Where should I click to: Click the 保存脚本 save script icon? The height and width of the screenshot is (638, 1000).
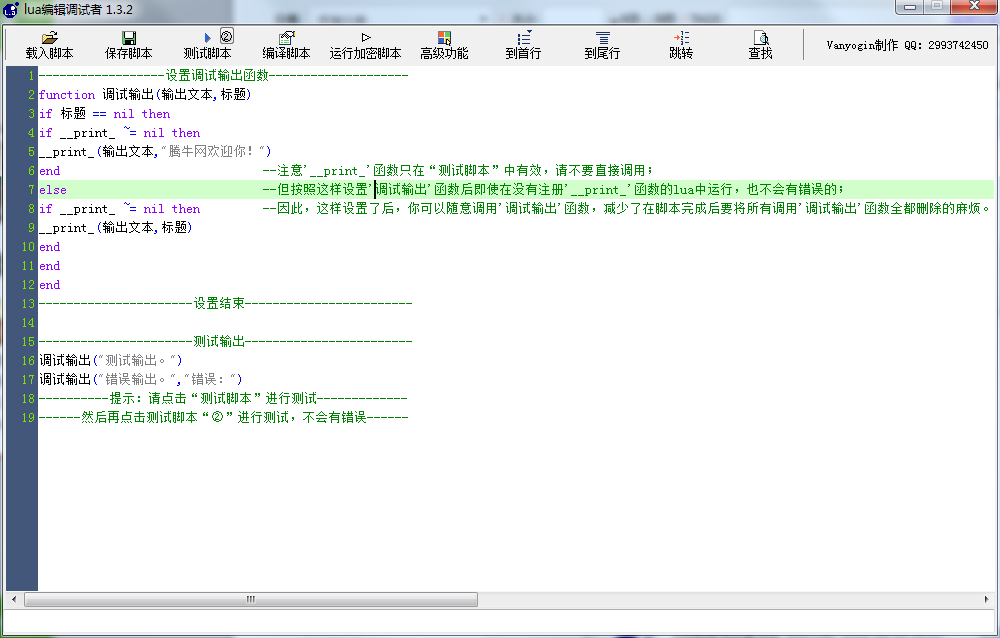click(x=129, y=38)
